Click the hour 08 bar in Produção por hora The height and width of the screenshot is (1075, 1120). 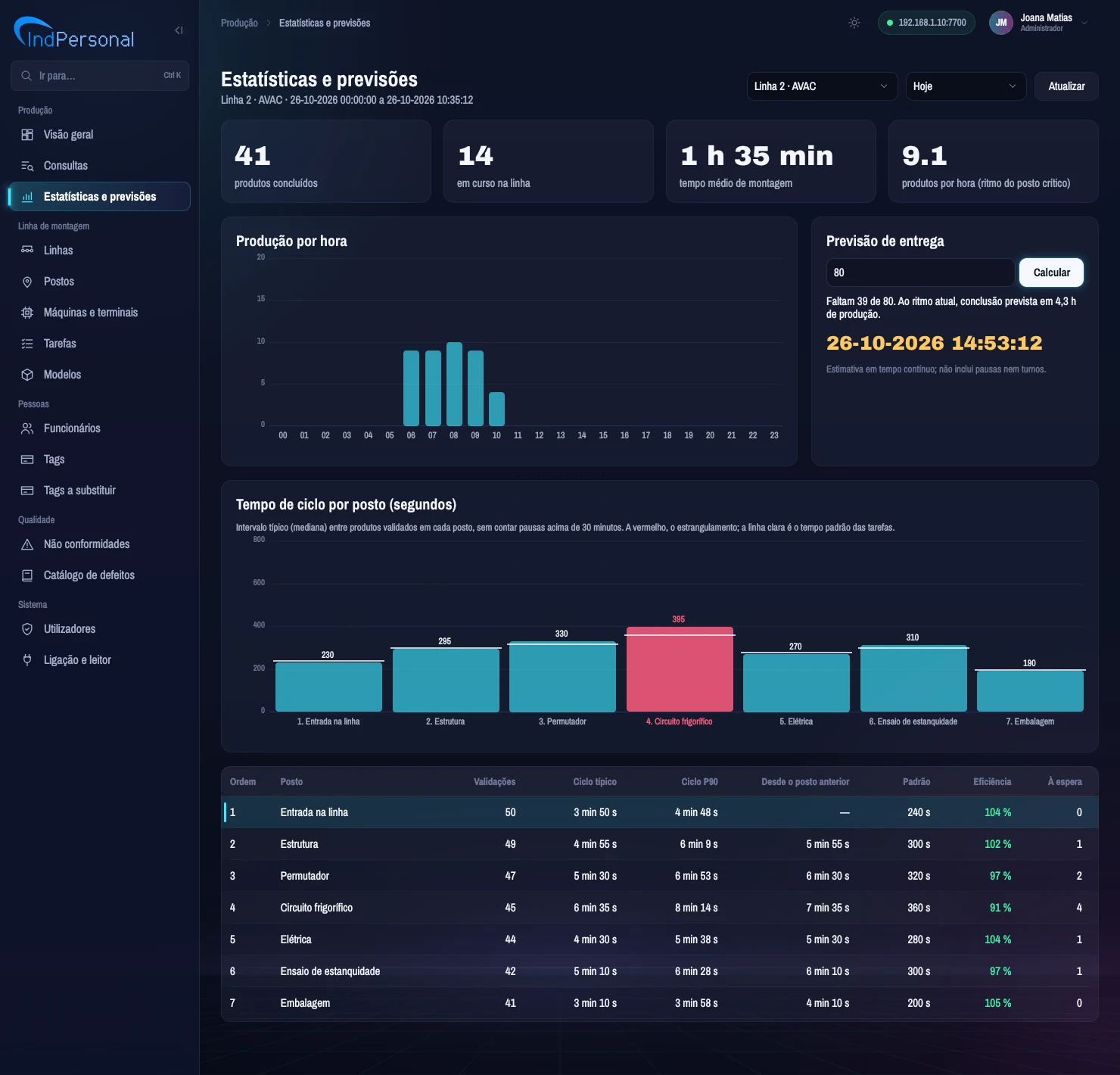[454, 384]
